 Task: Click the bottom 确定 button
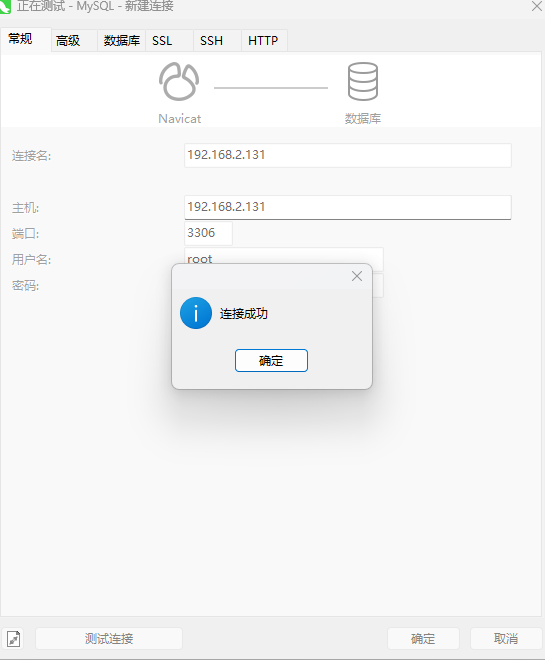click(x=423, y=639)
